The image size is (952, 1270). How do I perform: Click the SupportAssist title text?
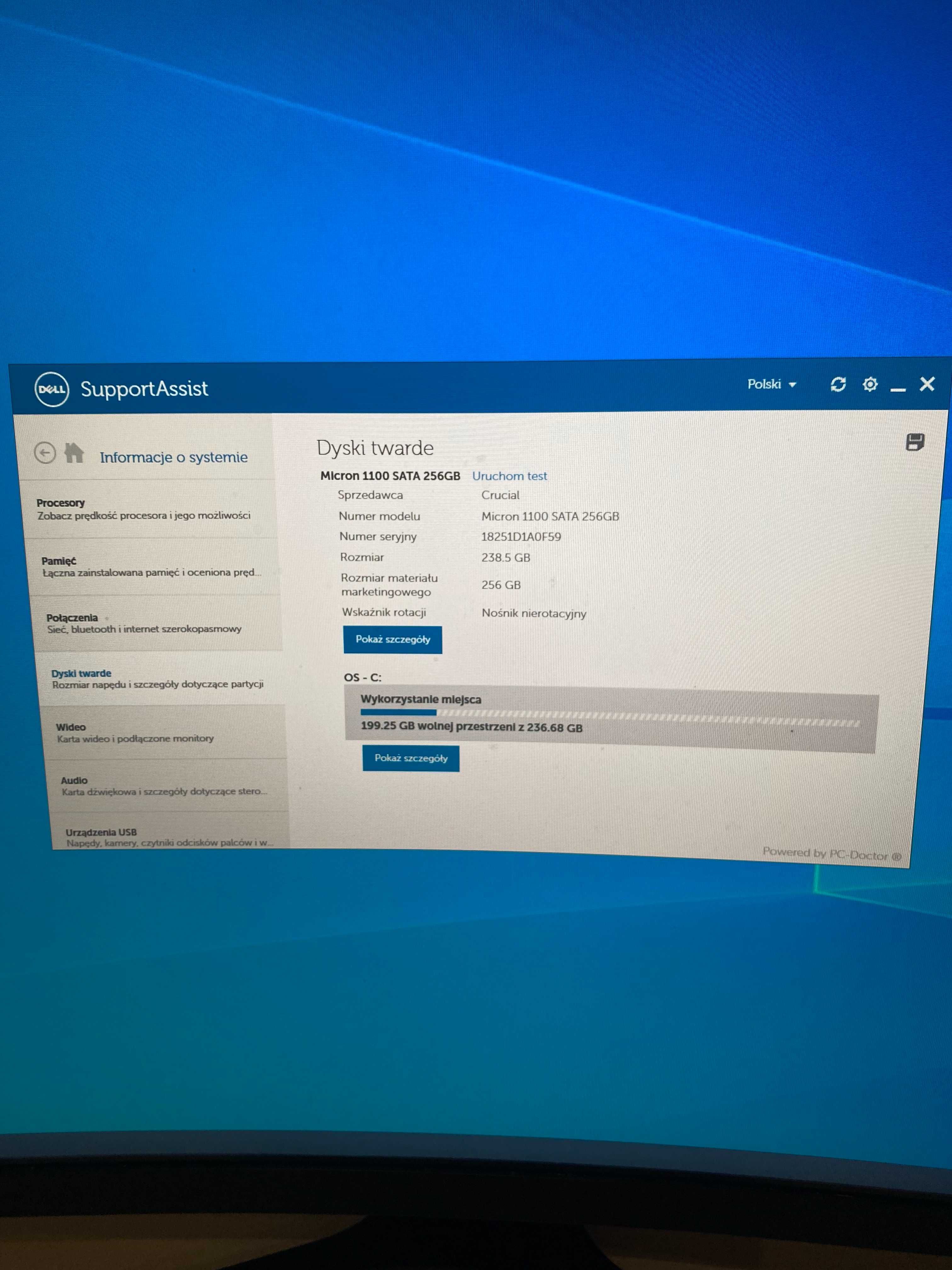pos(144,389)
